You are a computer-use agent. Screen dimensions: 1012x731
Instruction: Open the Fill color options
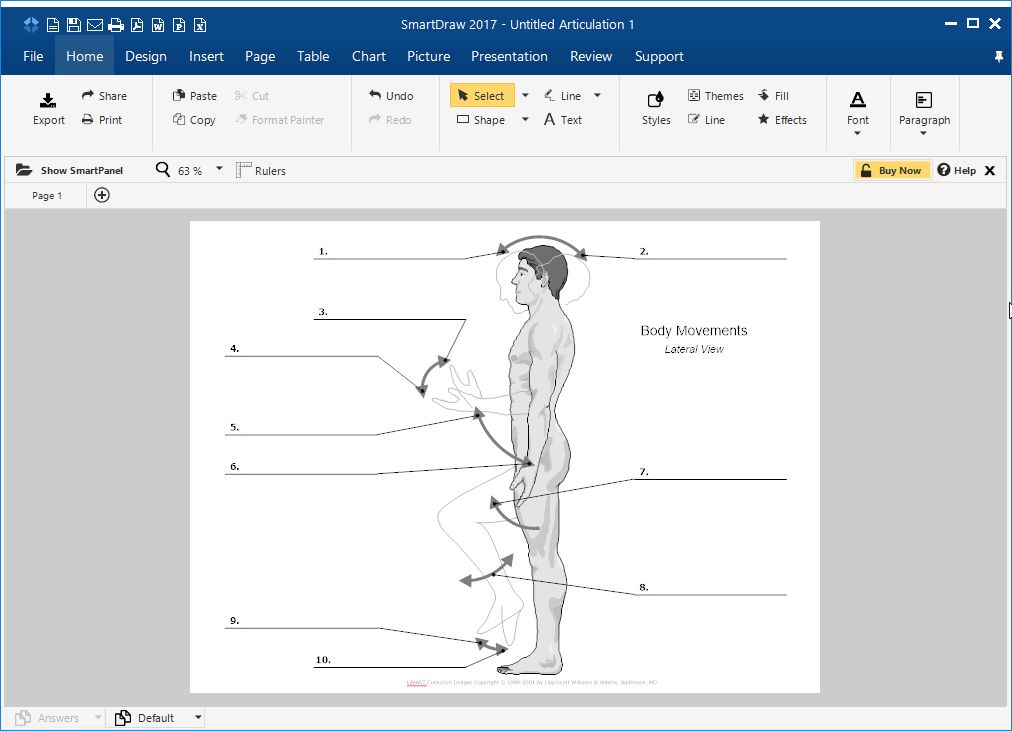coord(775,95)
